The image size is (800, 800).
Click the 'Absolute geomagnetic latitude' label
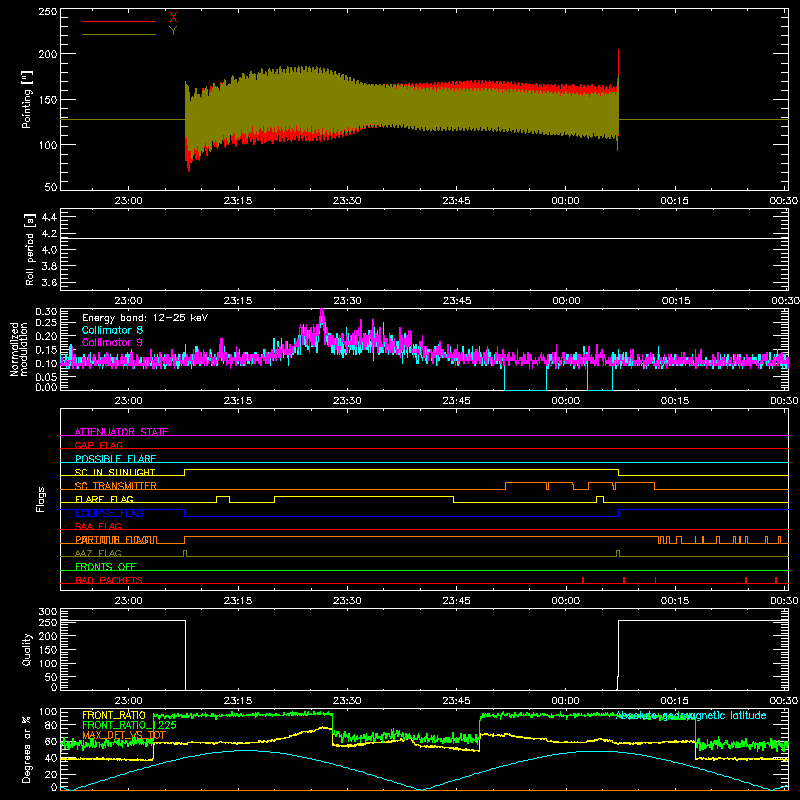tap(691, 715)
